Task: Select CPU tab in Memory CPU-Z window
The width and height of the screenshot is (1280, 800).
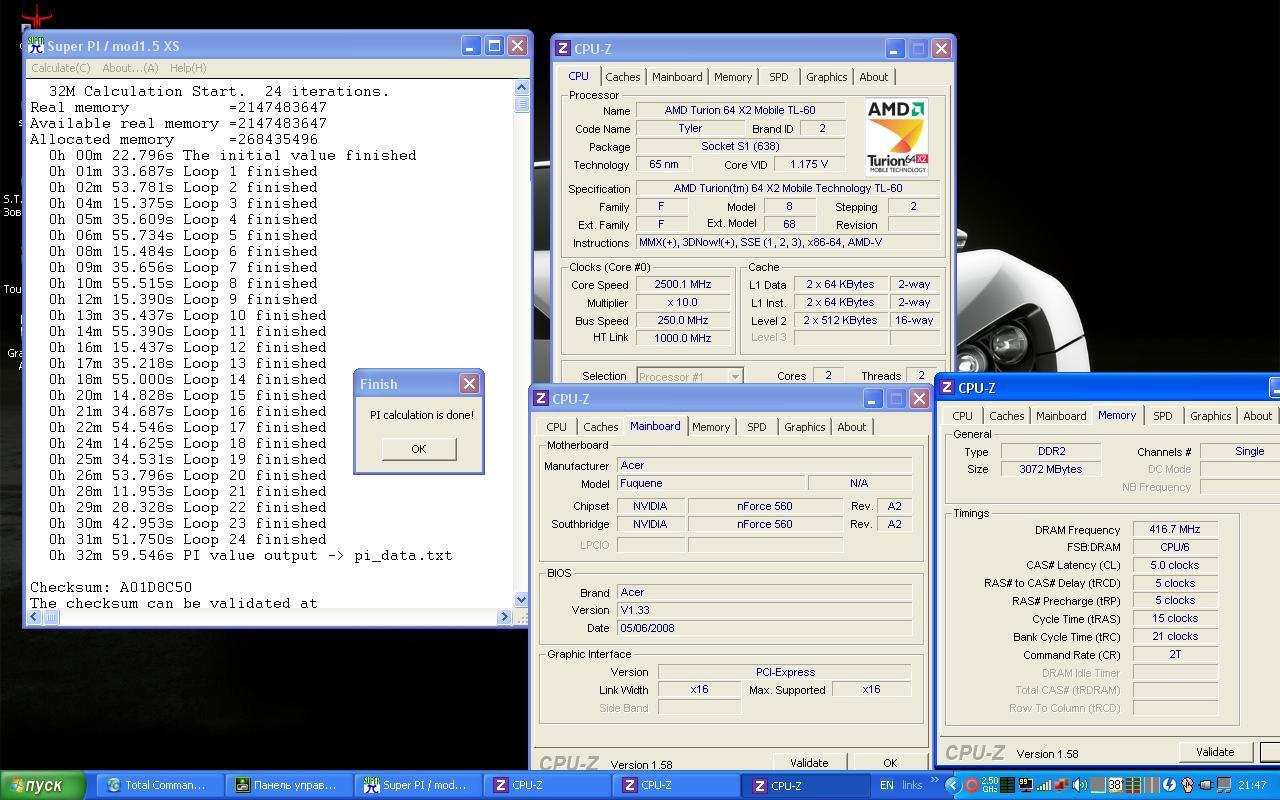Action: [x=962, y=416]
